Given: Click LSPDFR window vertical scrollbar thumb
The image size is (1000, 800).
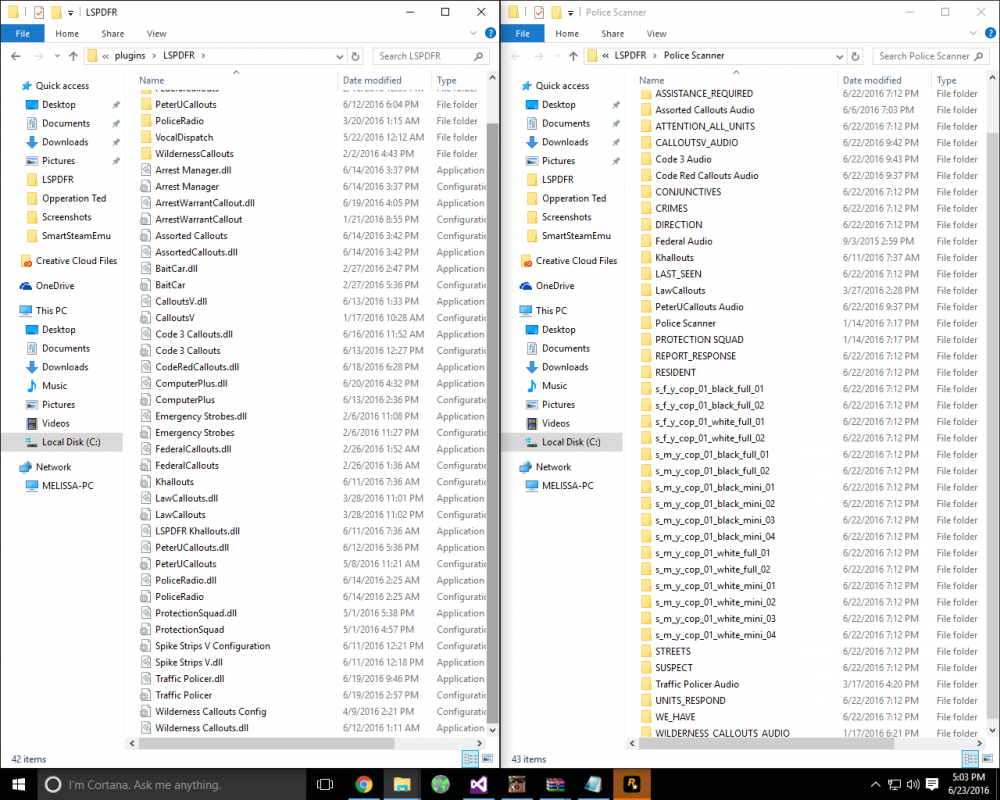Looking at the screenshot, I should point(492,421).
